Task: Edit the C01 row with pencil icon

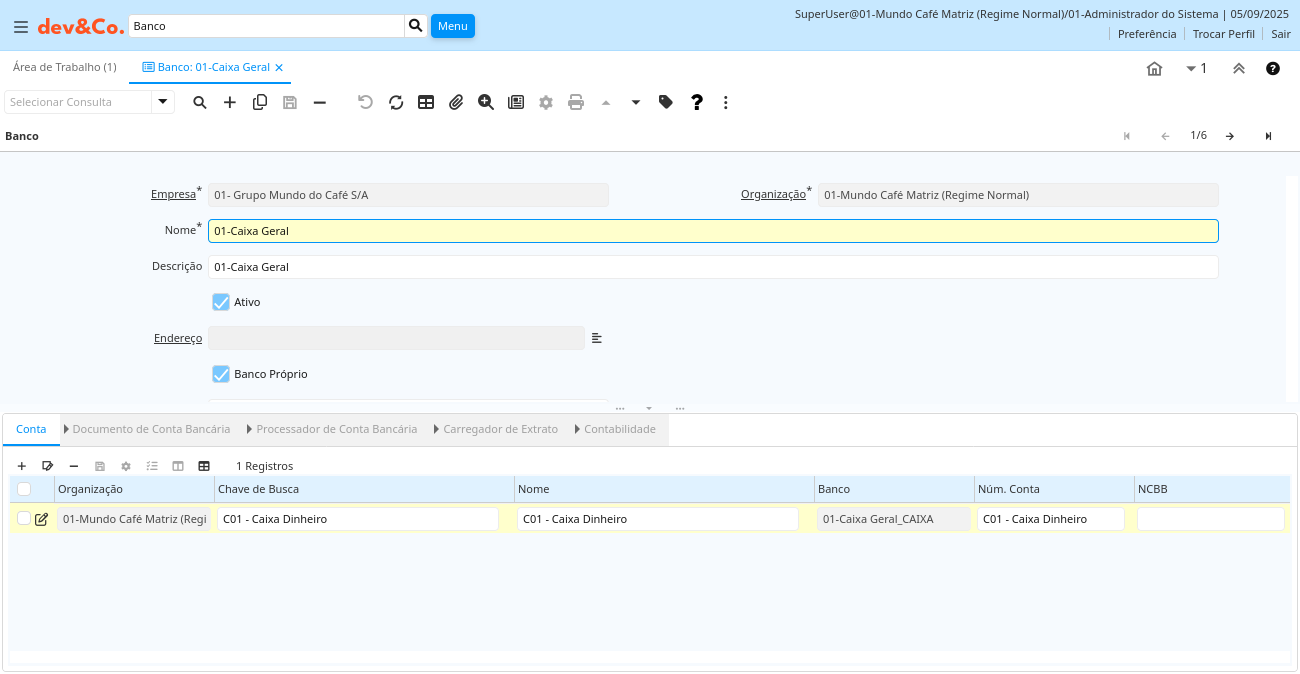Action: (x=41, y=519)
